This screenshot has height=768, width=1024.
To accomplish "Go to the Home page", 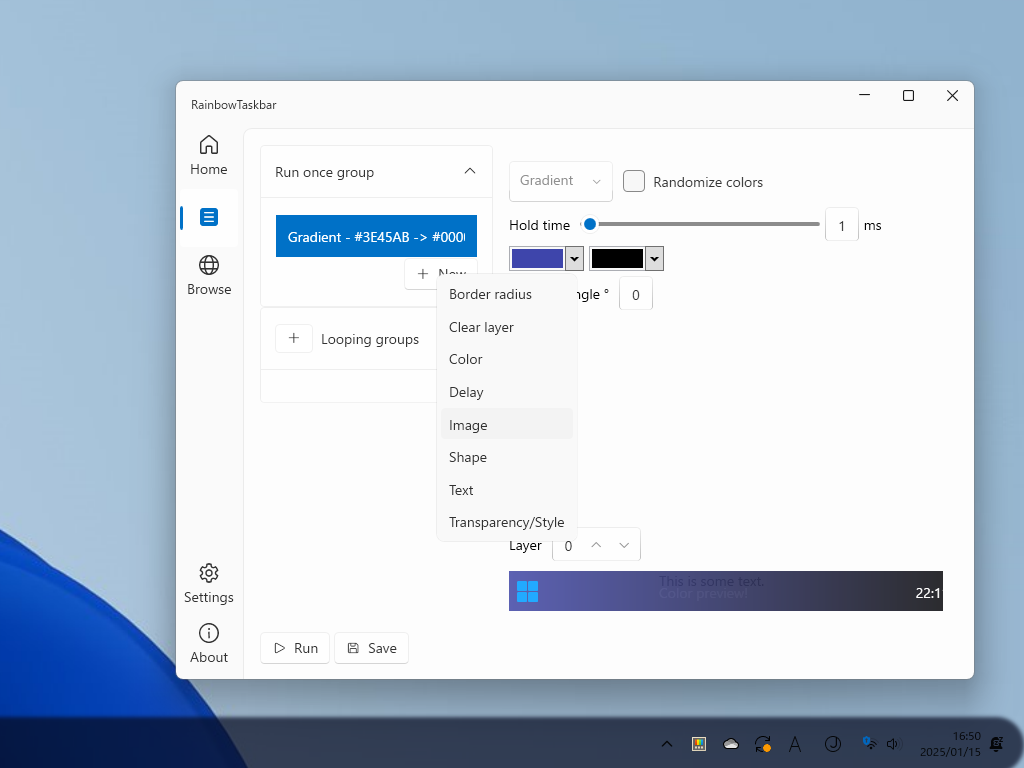I will click(x=208, y=155).
